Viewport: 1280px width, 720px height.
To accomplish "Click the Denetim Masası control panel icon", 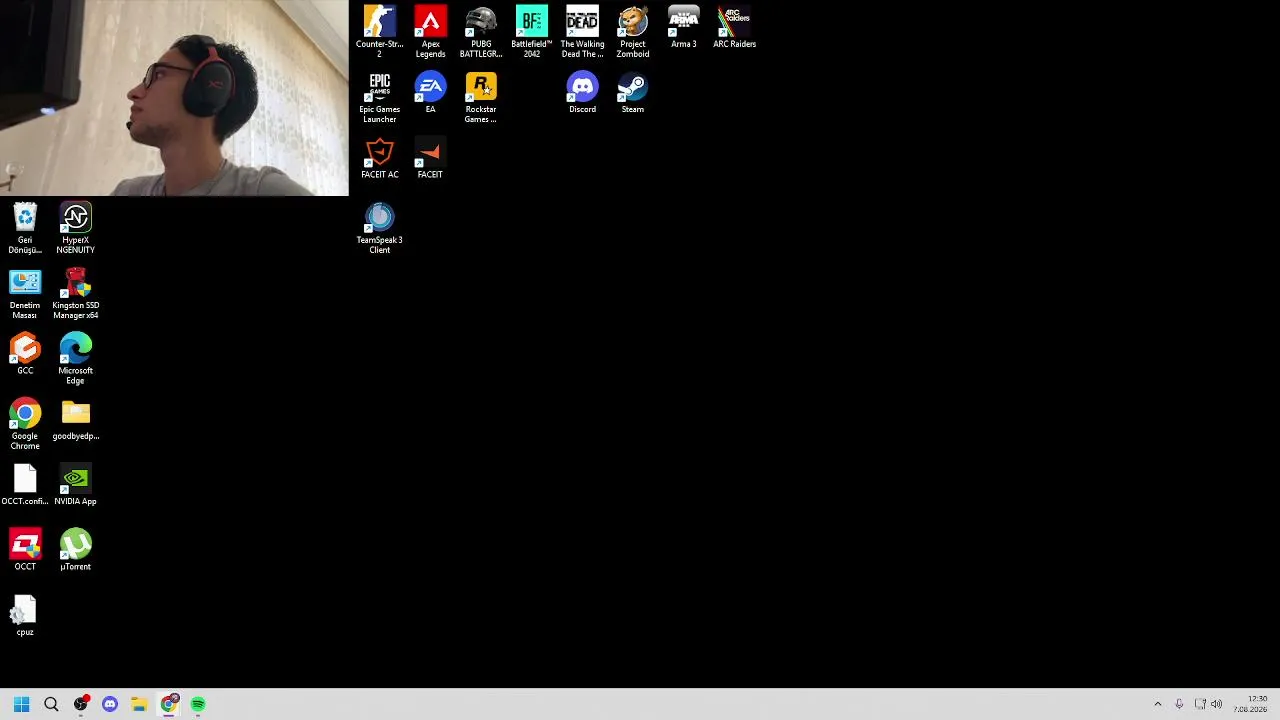I will [25, 294].
